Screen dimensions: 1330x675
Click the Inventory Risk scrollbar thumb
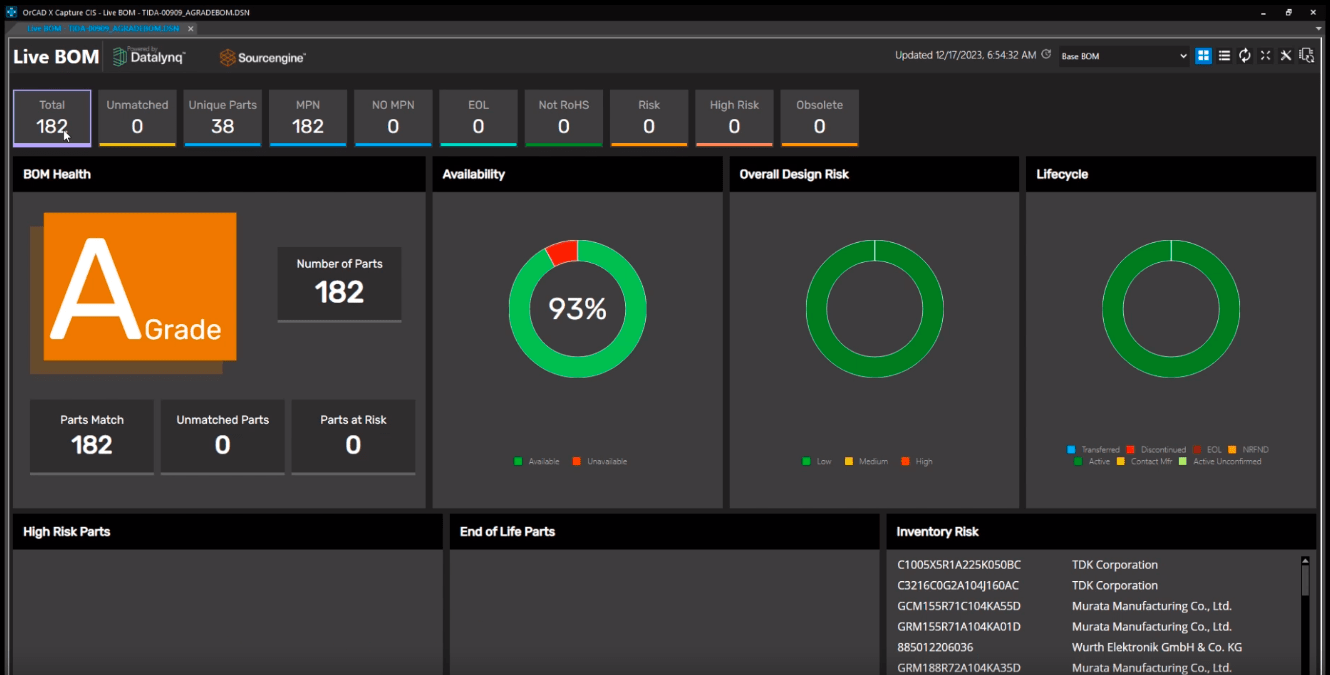pyautogui.click(x=1305, y=581)
